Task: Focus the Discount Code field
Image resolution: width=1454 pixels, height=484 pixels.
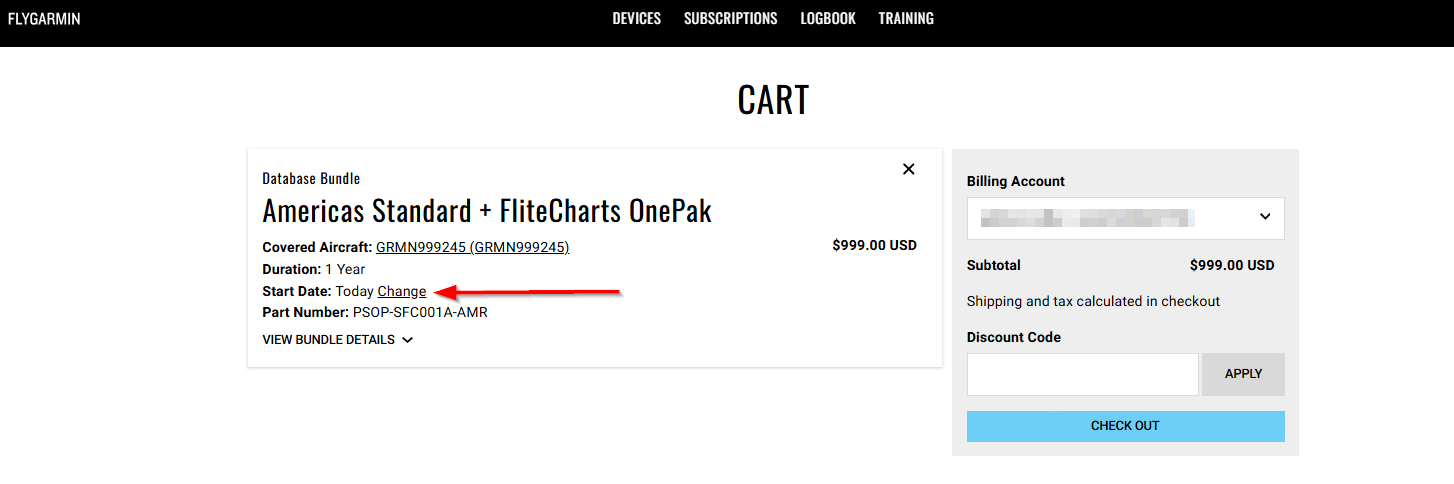Action: [x=1082, y=374]
